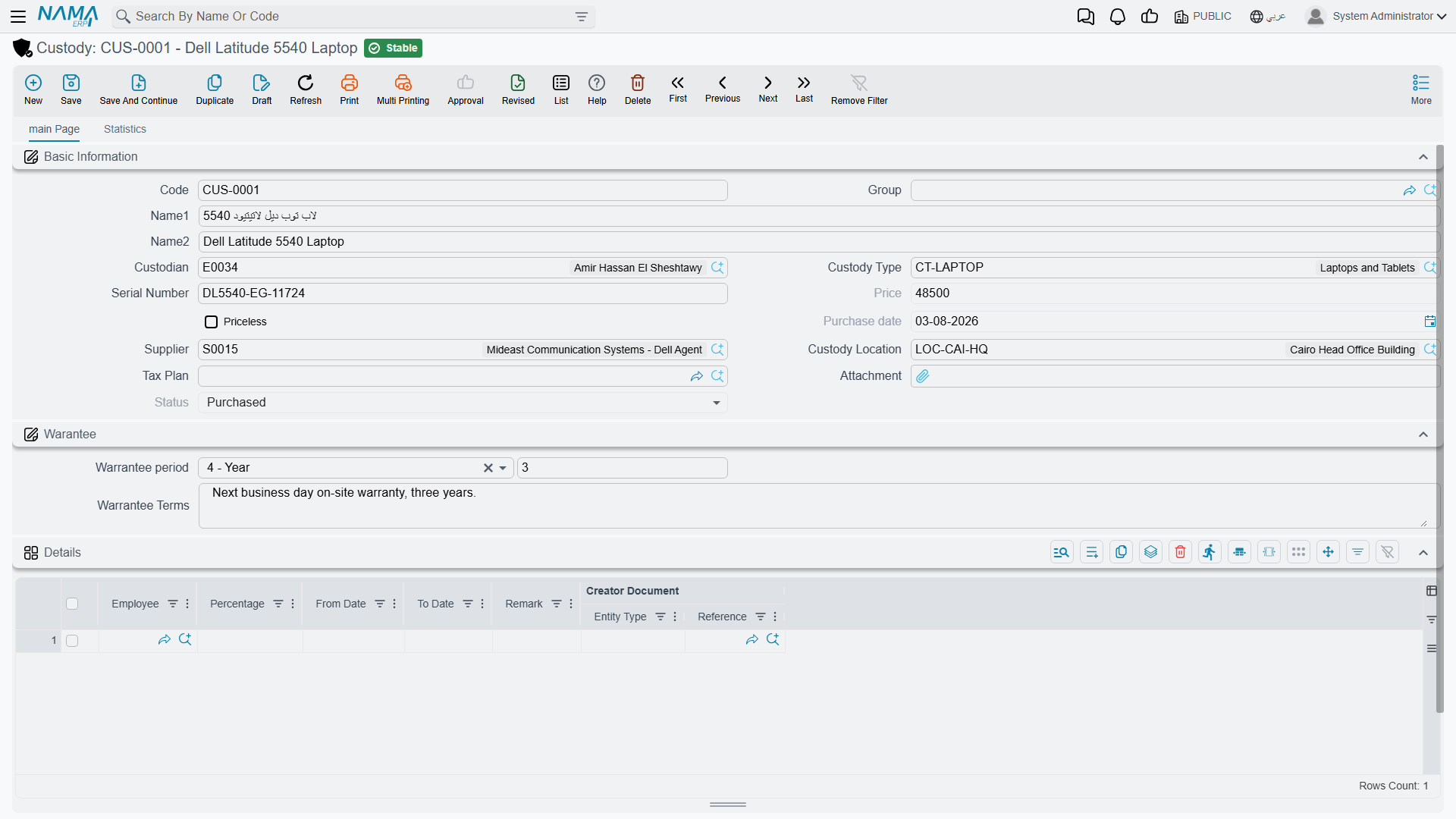Switch language to Arabic
Viewport: 1456px width, 819px height.
pyautogui.click(x=1268, y=17)
